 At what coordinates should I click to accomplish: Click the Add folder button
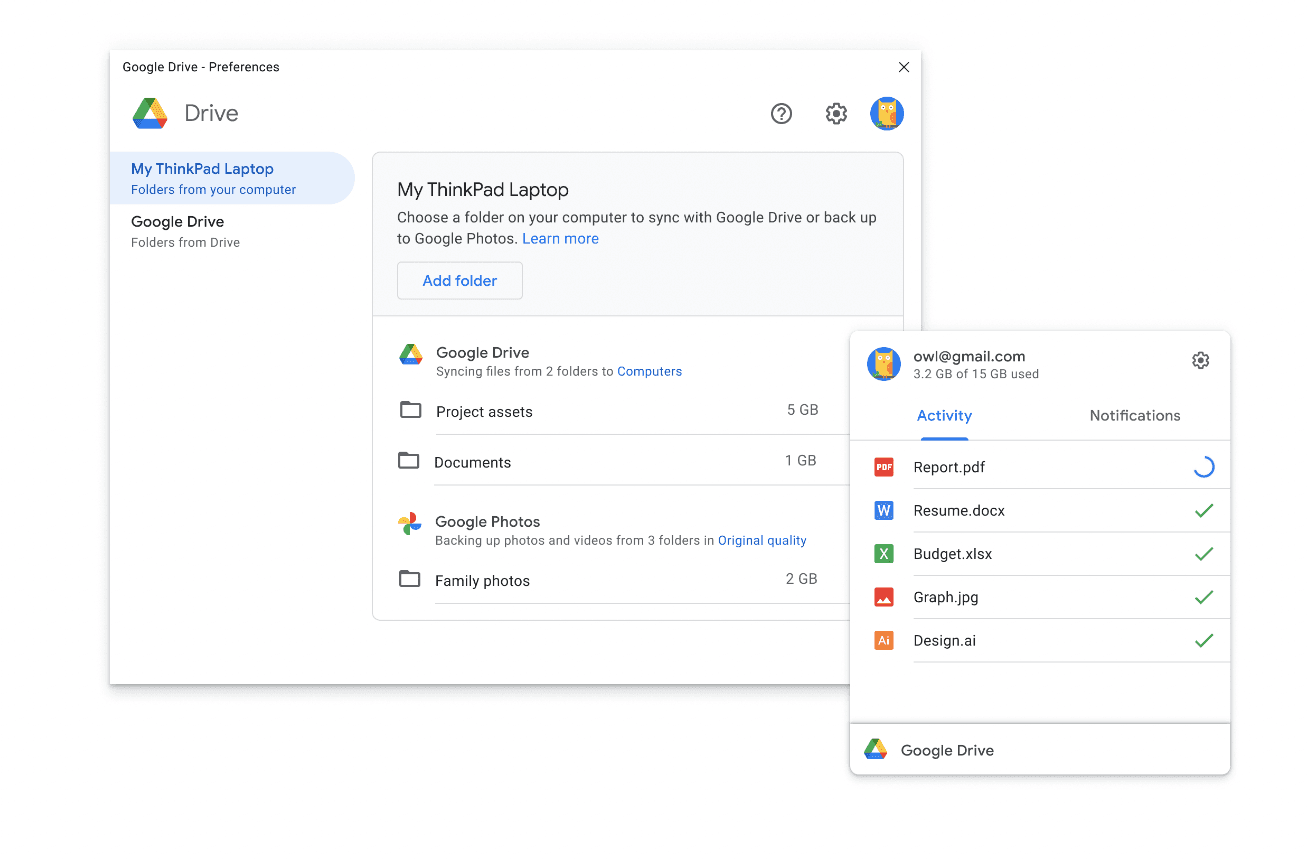click(459, 280)
